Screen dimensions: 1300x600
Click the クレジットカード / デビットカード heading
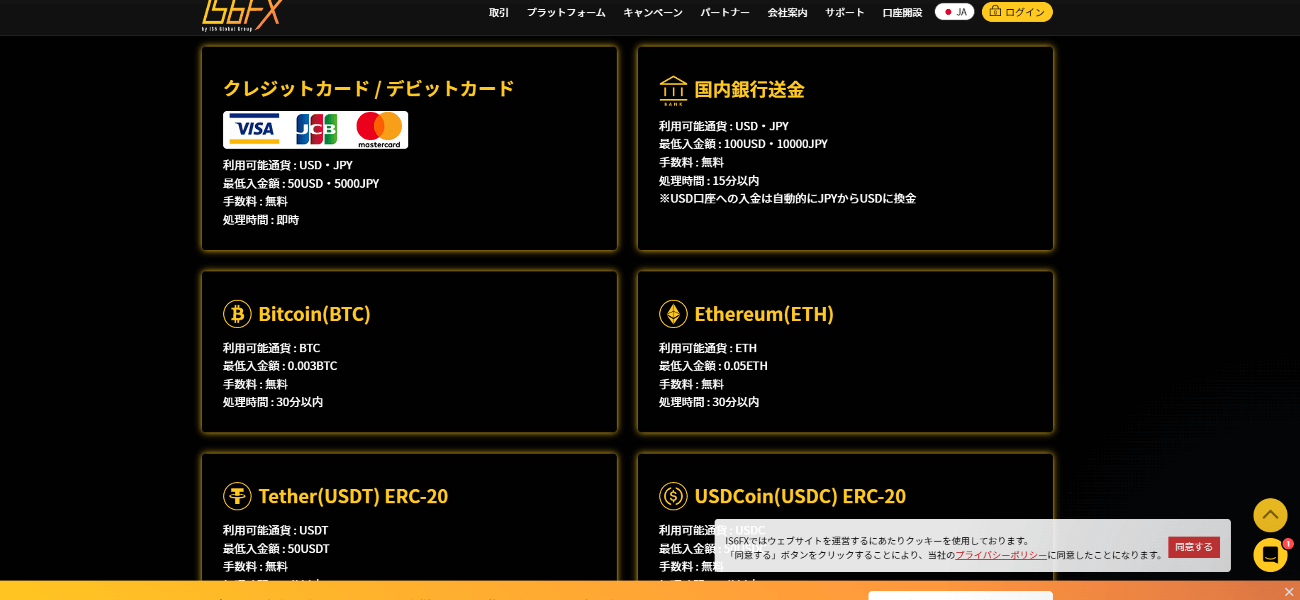pos(368,88)
